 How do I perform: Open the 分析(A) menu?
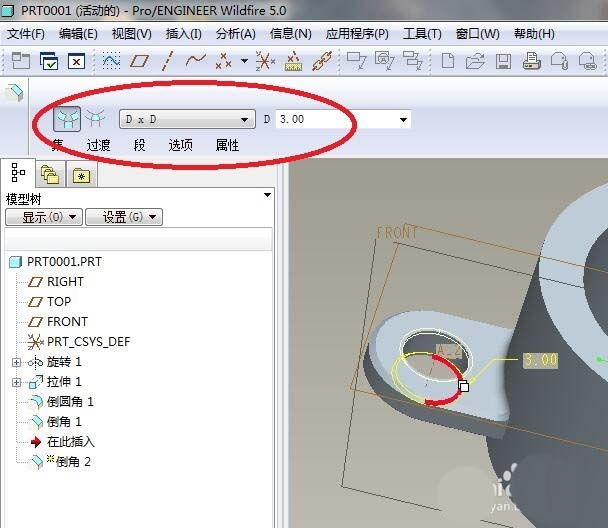[x=236, y=34]
